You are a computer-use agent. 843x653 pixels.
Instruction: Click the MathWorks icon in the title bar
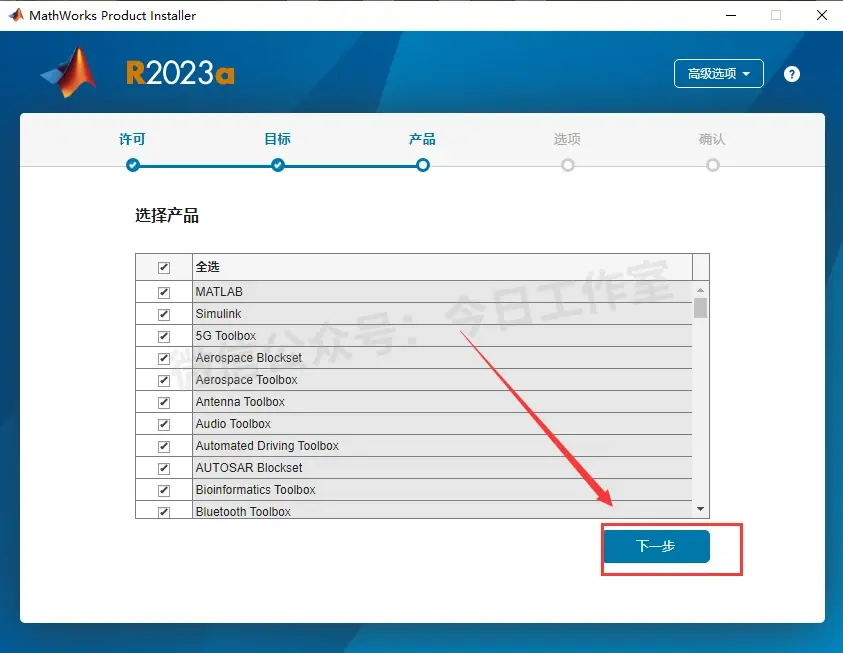17,15
